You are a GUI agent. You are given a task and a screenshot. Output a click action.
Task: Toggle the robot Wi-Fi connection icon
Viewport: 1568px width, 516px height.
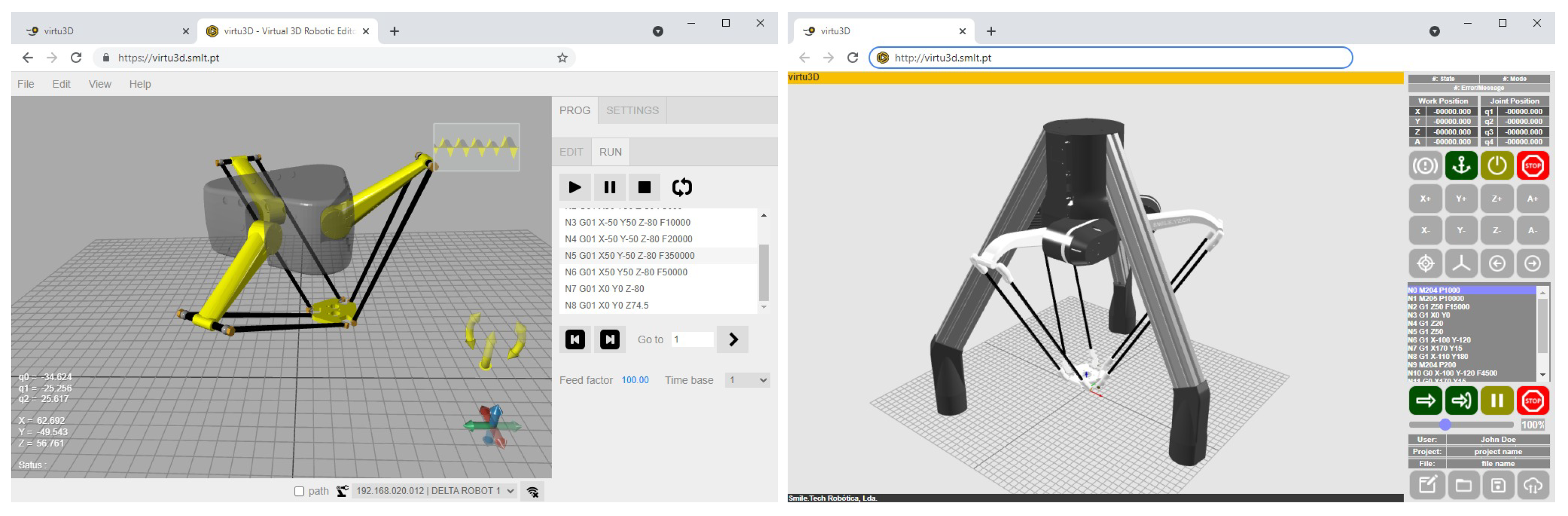(x=533, y=492)
